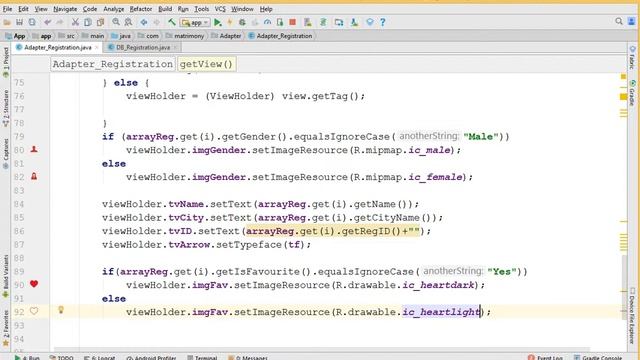Open the VCS menu

(x=220, y=9)
